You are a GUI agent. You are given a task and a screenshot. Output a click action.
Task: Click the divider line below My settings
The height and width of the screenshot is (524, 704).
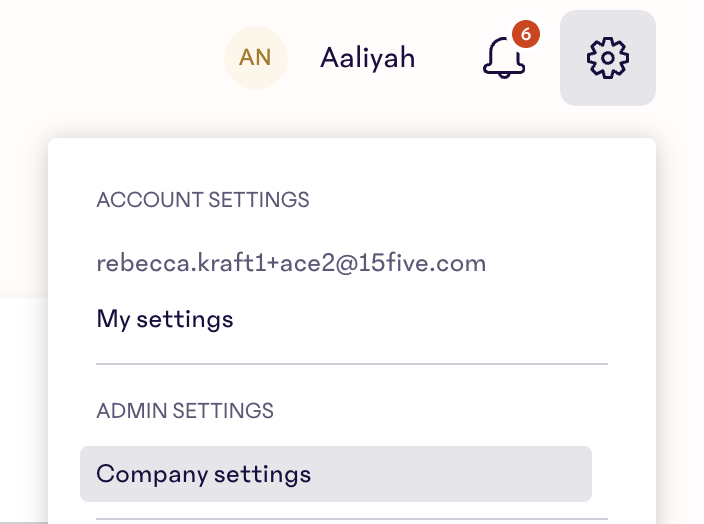click(351, 364)
